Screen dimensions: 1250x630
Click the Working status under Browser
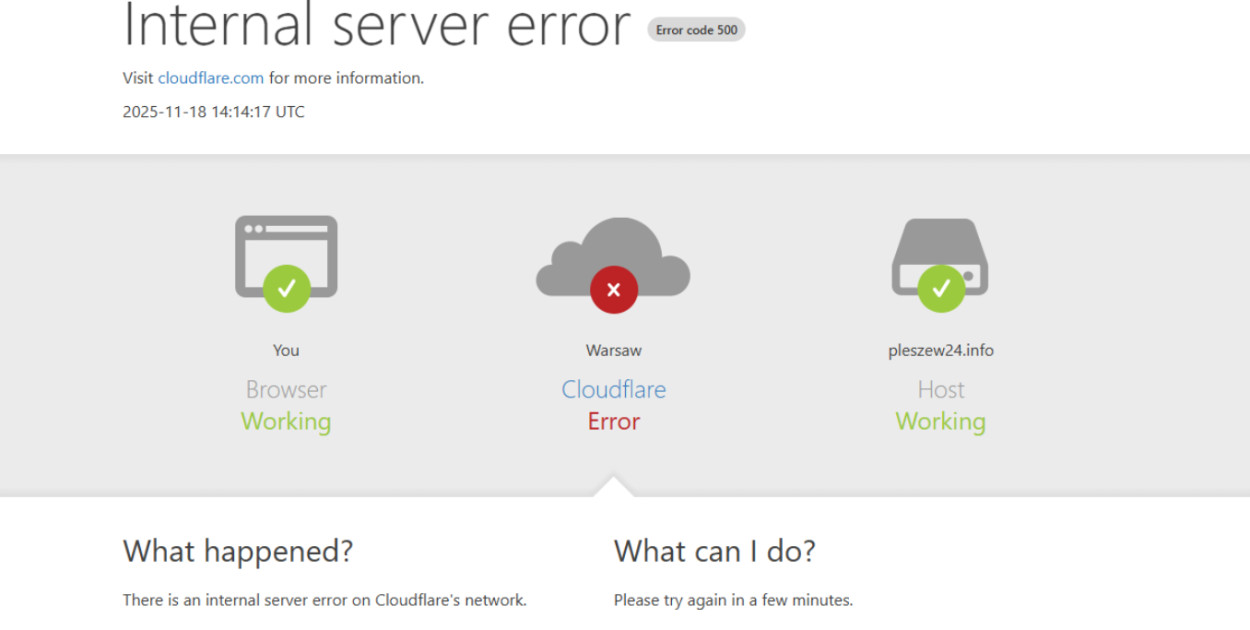[286, 421]
